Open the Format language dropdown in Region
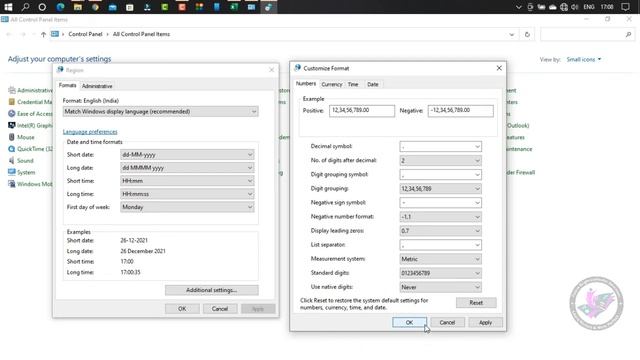This screenshot has height=360, width=640. tap(160, 111)
